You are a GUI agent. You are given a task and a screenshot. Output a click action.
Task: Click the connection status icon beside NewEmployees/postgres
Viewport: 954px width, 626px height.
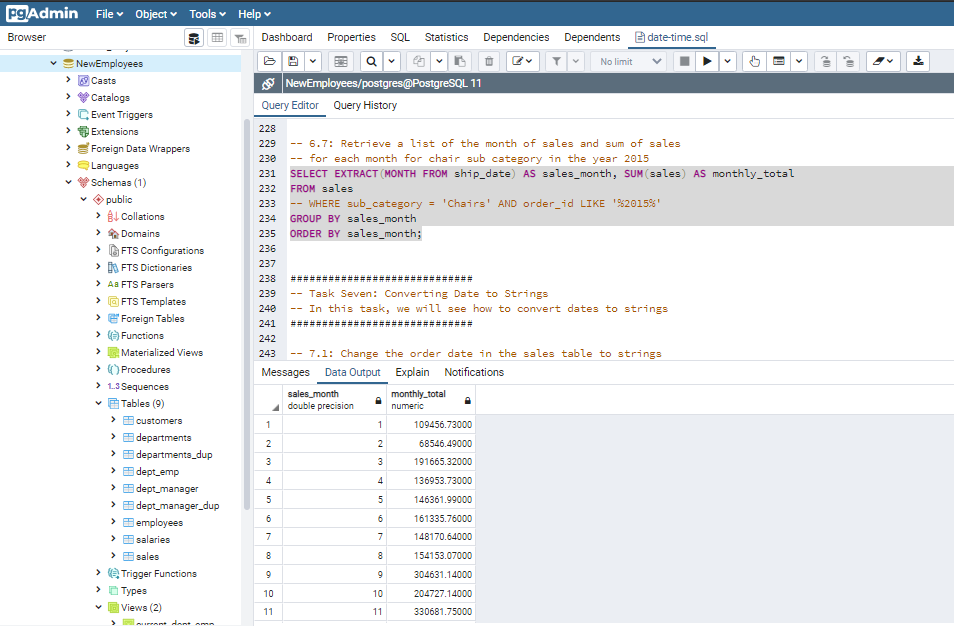pyautogui.click(x=269, y=84)
